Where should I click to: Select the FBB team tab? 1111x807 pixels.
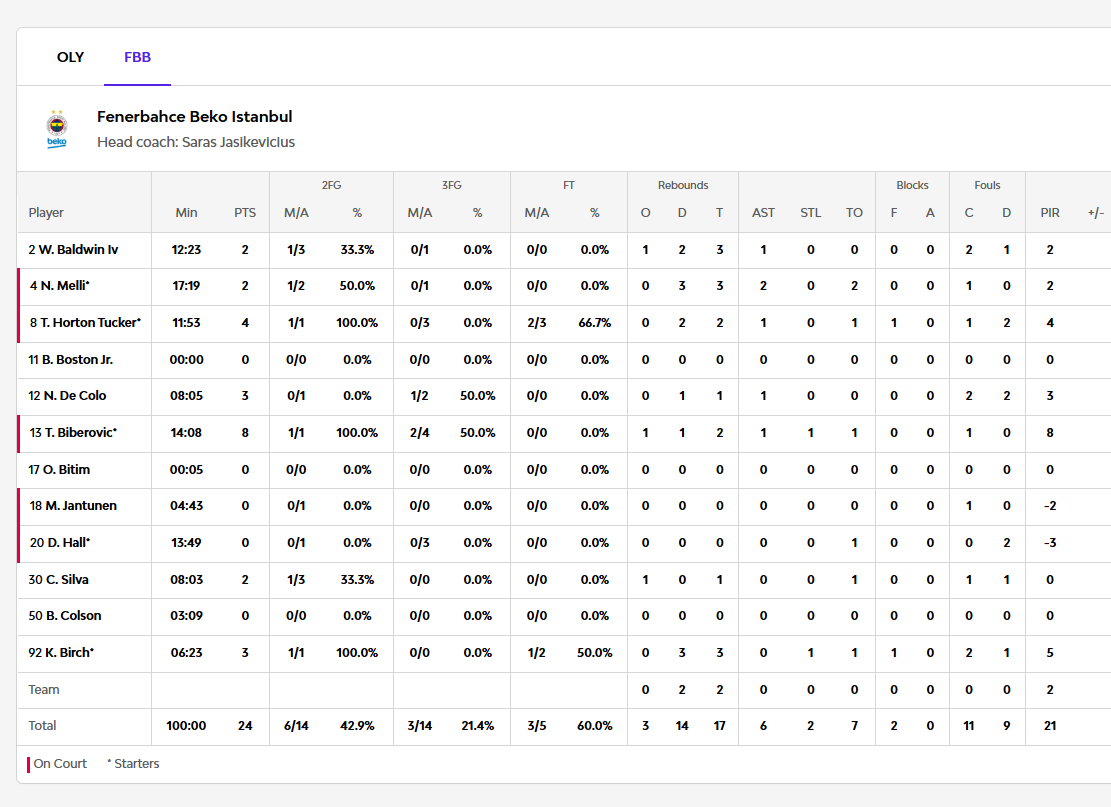(137, 57)
